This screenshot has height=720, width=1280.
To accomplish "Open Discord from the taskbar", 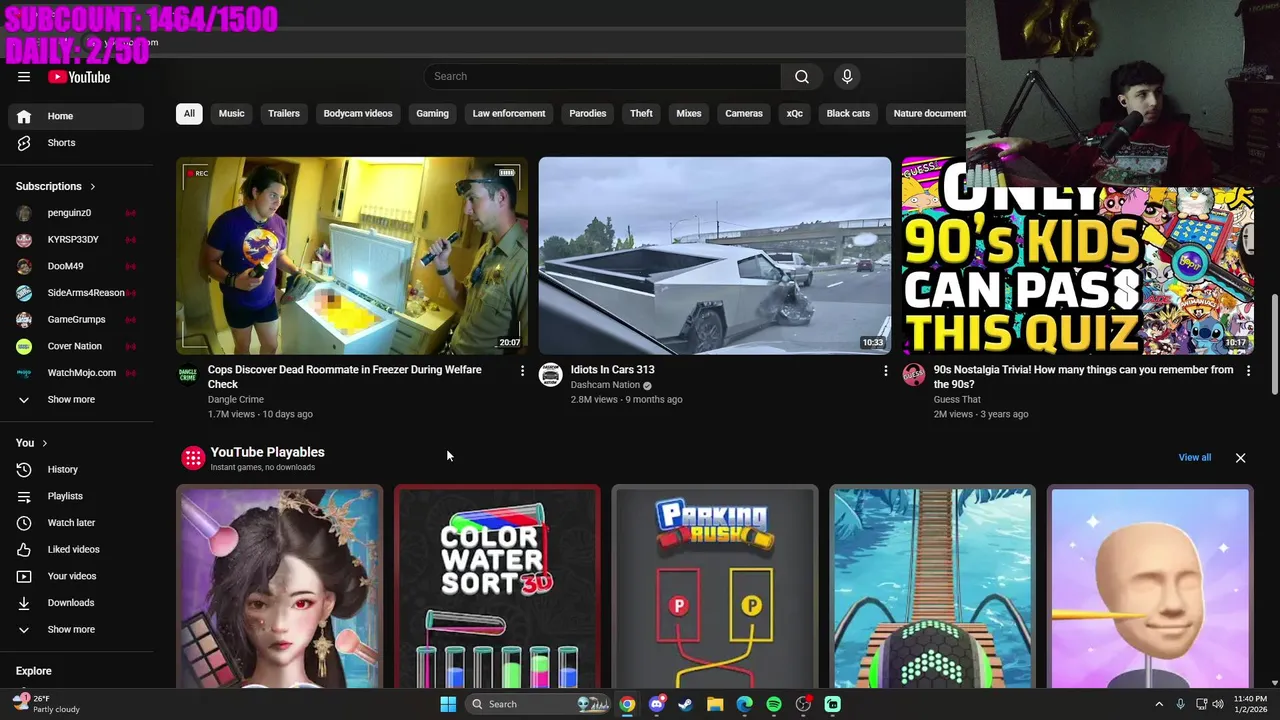I will click(x=656, y=704).
